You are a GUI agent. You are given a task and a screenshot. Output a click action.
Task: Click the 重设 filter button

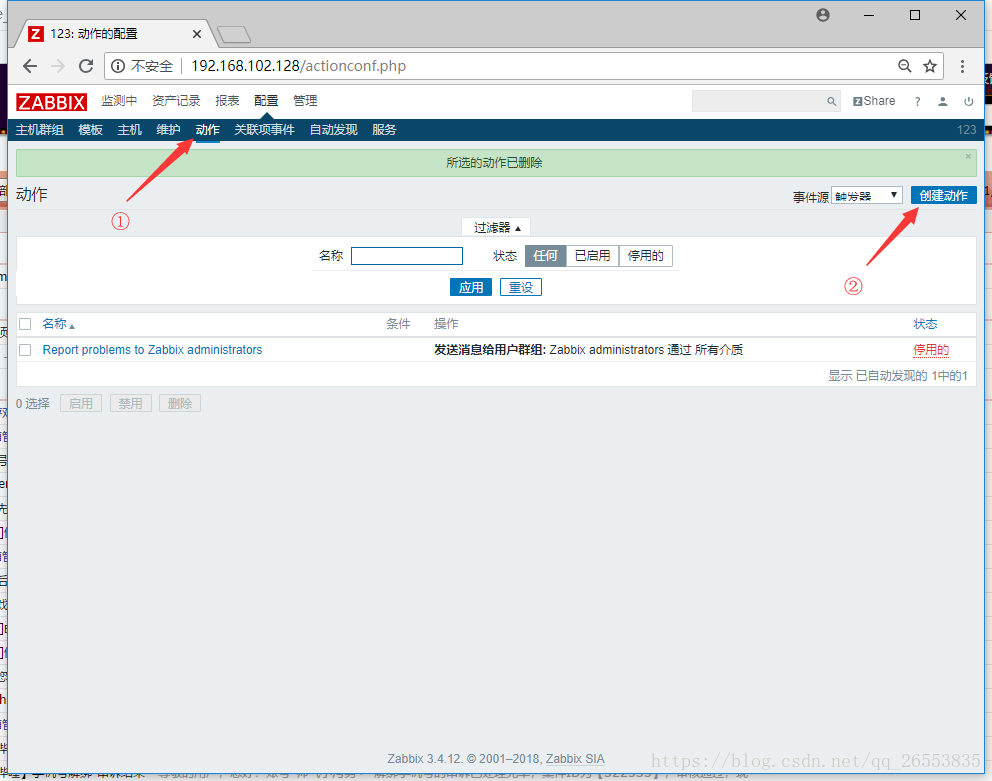point(521,287)
